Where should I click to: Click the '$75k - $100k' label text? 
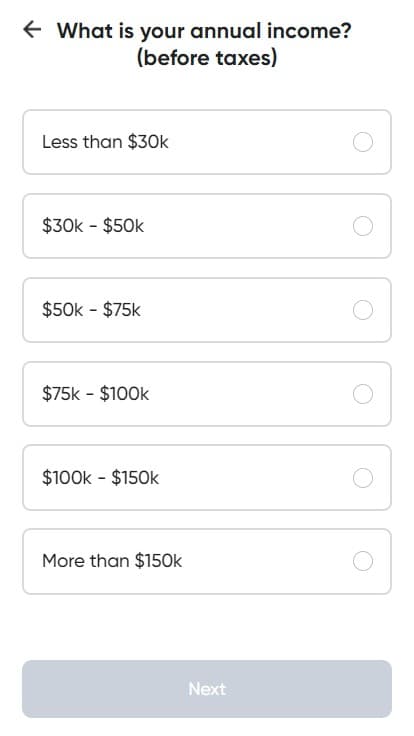(x=95, y=394)
